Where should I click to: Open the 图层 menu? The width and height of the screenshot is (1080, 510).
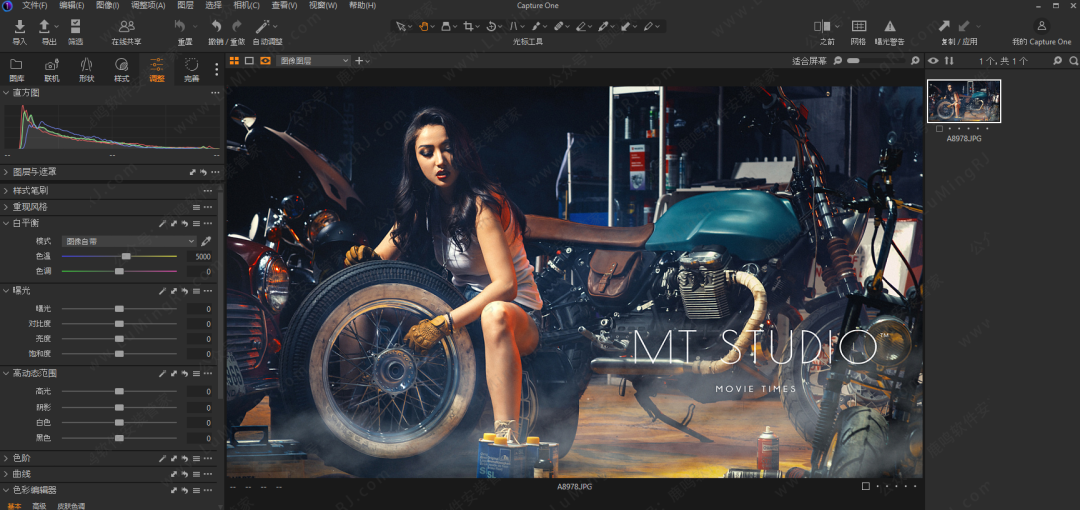(x=186, y=5)
